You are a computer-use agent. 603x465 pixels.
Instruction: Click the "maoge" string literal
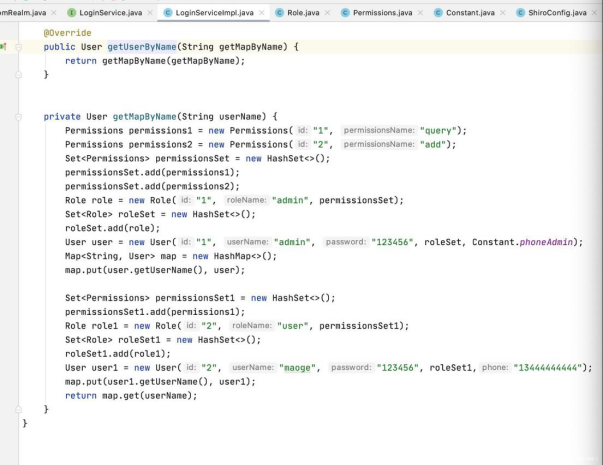297,368
